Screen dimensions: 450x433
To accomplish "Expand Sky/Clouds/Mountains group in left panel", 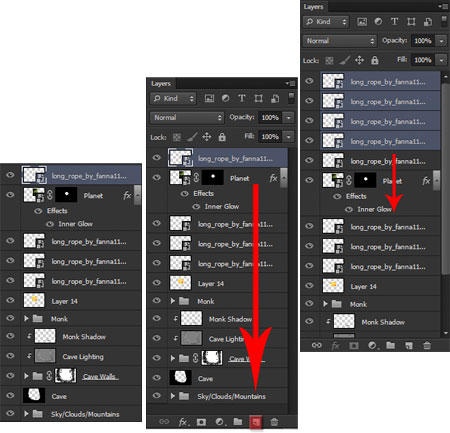I will tap(26, 414).
